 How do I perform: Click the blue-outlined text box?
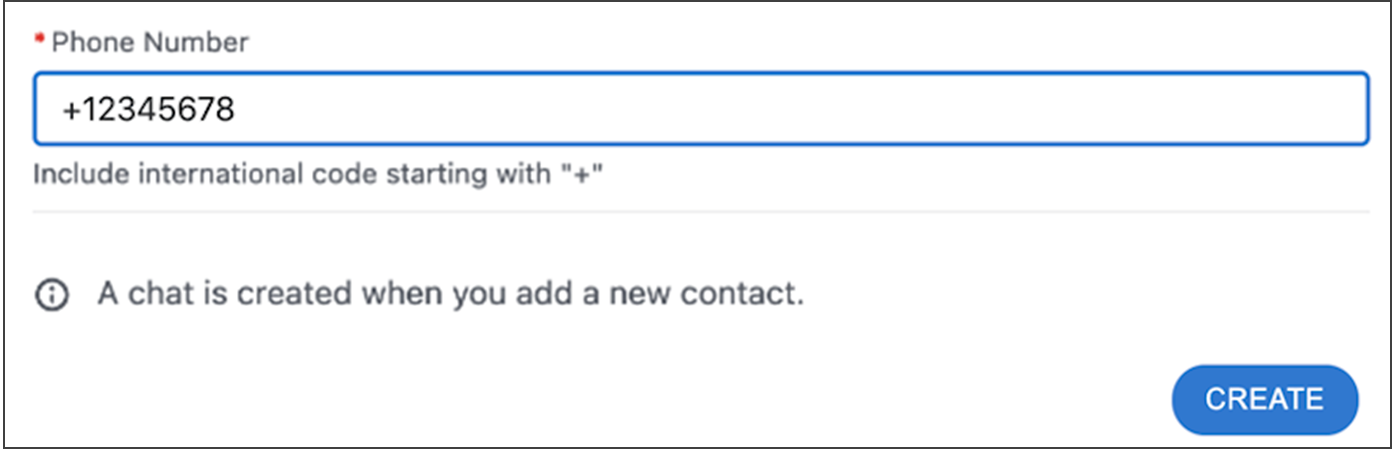coord(700,108)
